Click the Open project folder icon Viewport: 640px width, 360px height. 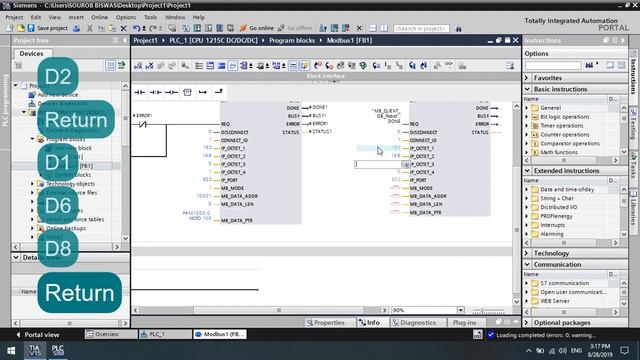click(20, 28)
